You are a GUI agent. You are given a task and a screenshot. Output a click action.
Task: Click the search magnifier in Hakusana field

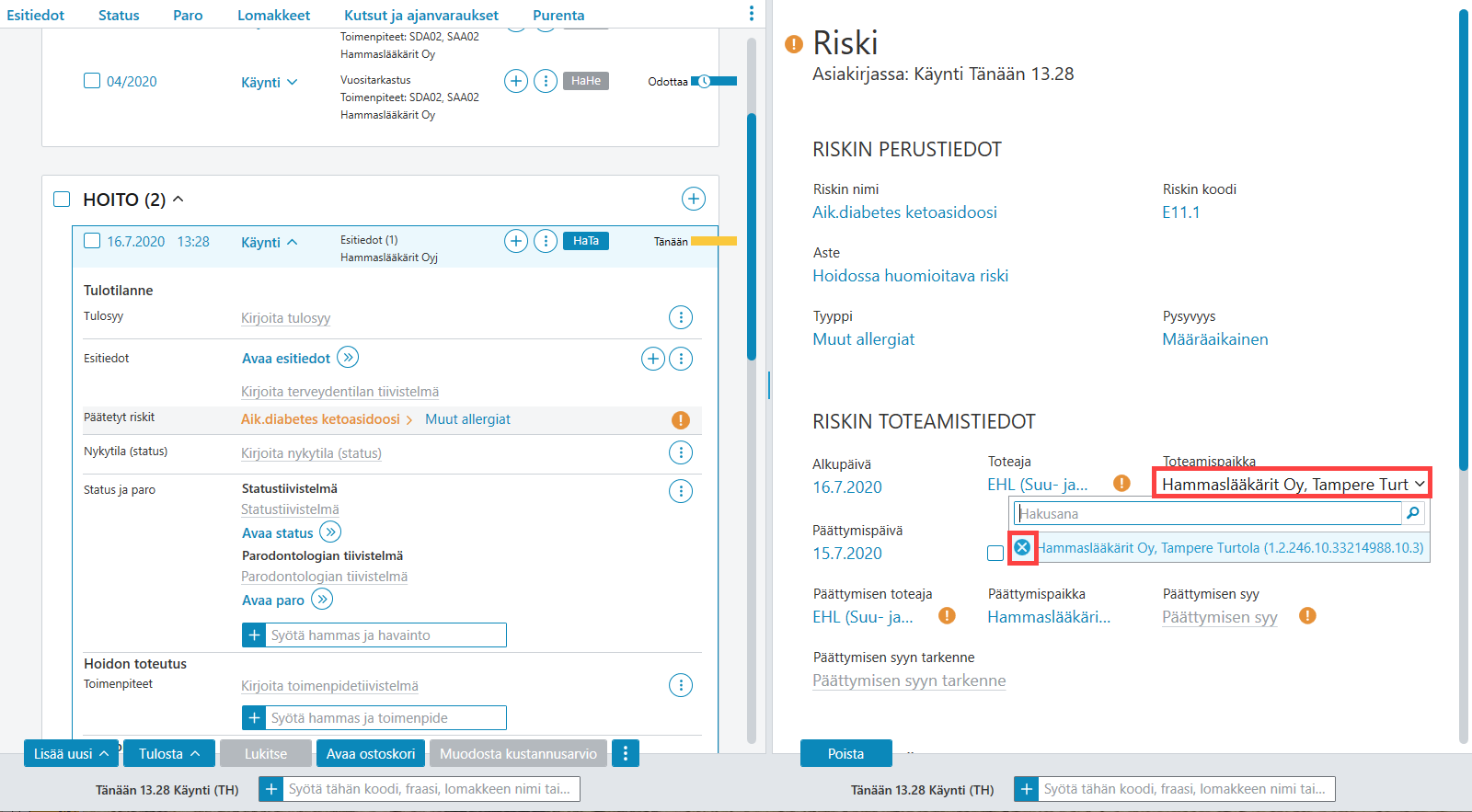coord(1413,513)
